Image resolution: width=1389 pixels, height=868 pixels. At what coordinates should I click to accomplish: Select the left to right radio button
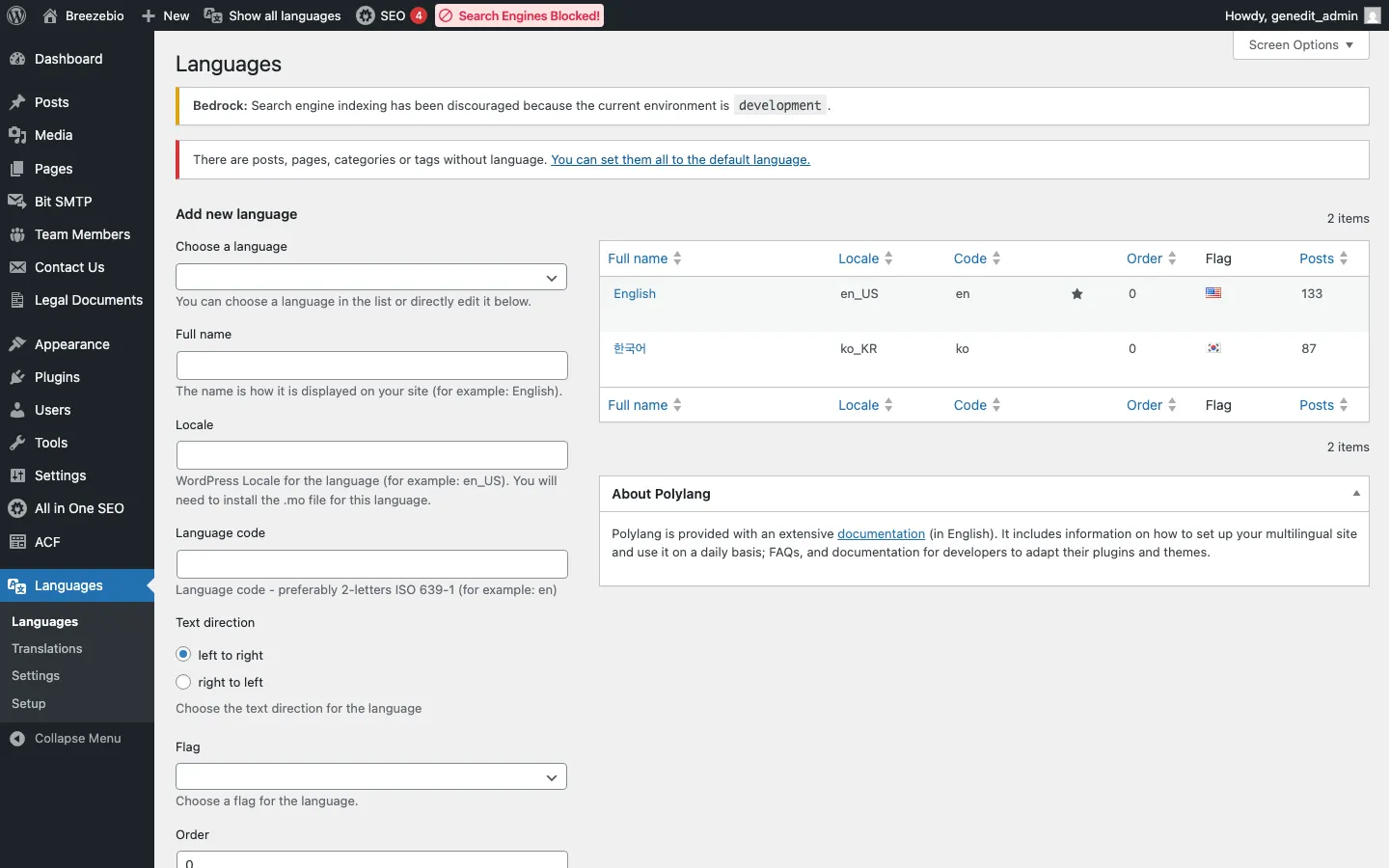click(183, 654)
